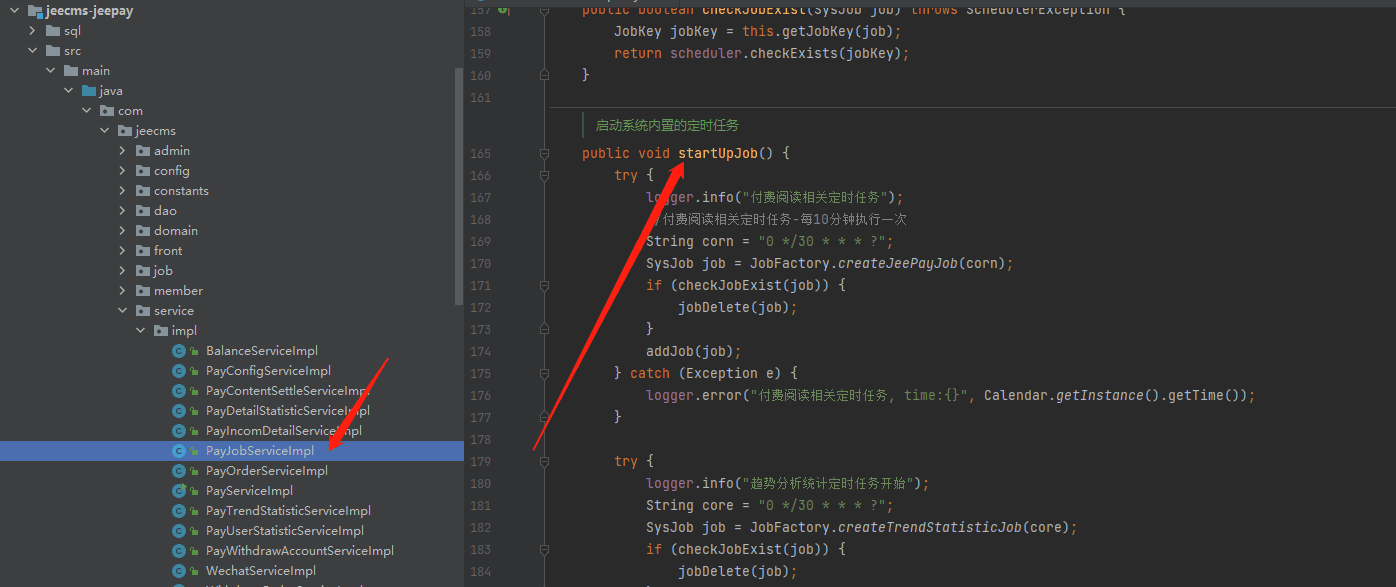Screen dimensions: 1396x587
Task: Click the class icon beside PayWithdrawAccountServiceImpl
Action: point(179,551)
